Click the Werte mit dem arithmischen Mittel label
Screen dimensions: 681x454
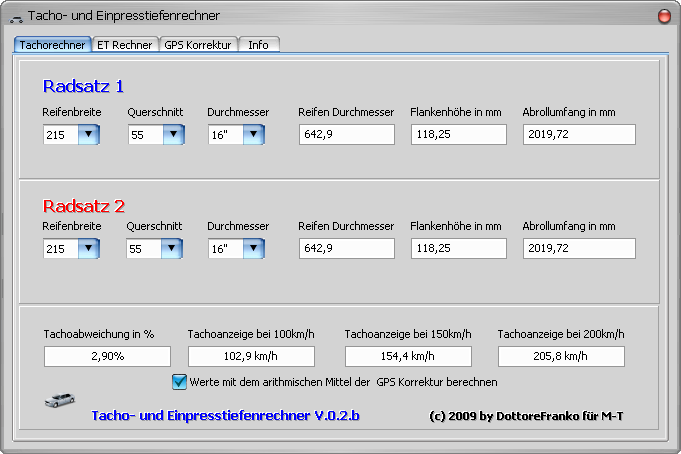pyautogui.click(x=344, y=382)
